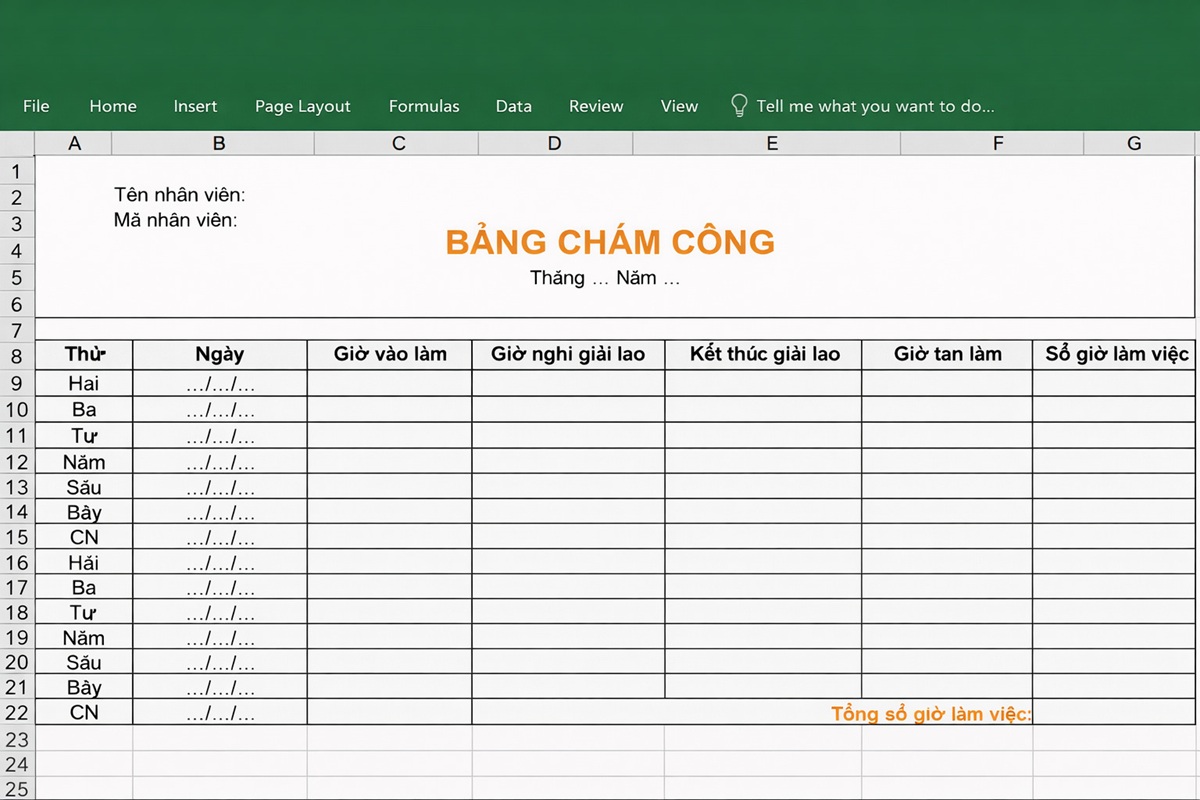Image resolution: width=1200 pixels, height=800 pixels.
Task: Click the Tell Me lightbulb icon
Action: coord(740,104)
